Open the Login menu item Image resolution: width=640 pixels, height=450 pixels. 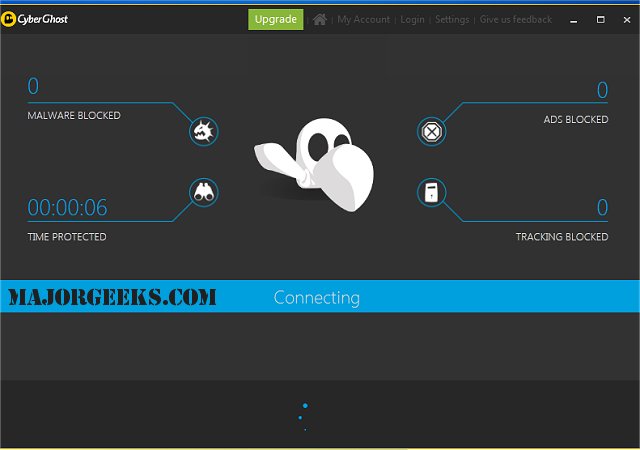(x=412, y=19)
